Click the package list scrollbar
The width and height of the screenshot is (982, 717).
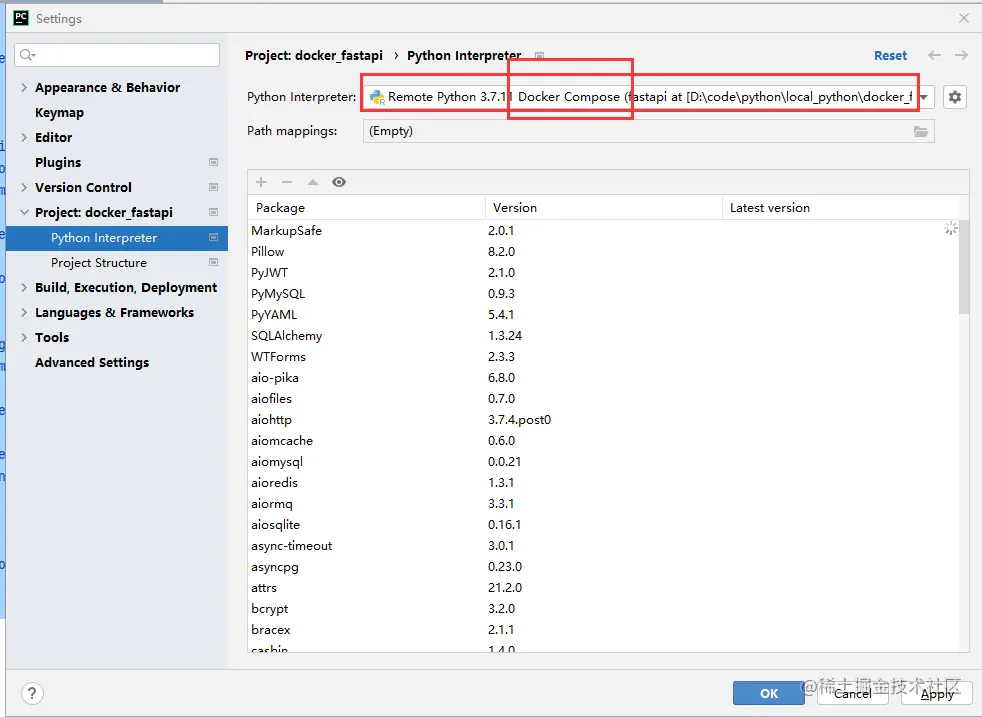pyautogui.click(x=964, y=266)
